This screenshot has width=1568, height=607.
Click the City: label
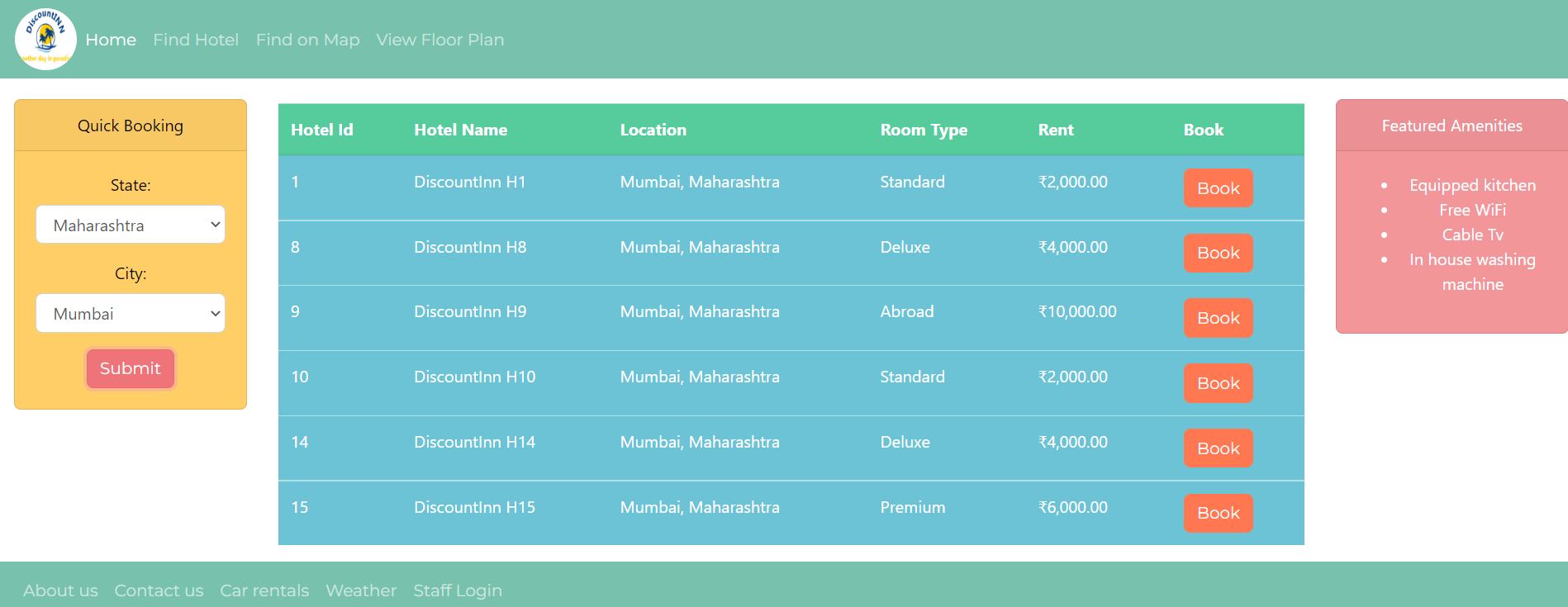[131, 273]
